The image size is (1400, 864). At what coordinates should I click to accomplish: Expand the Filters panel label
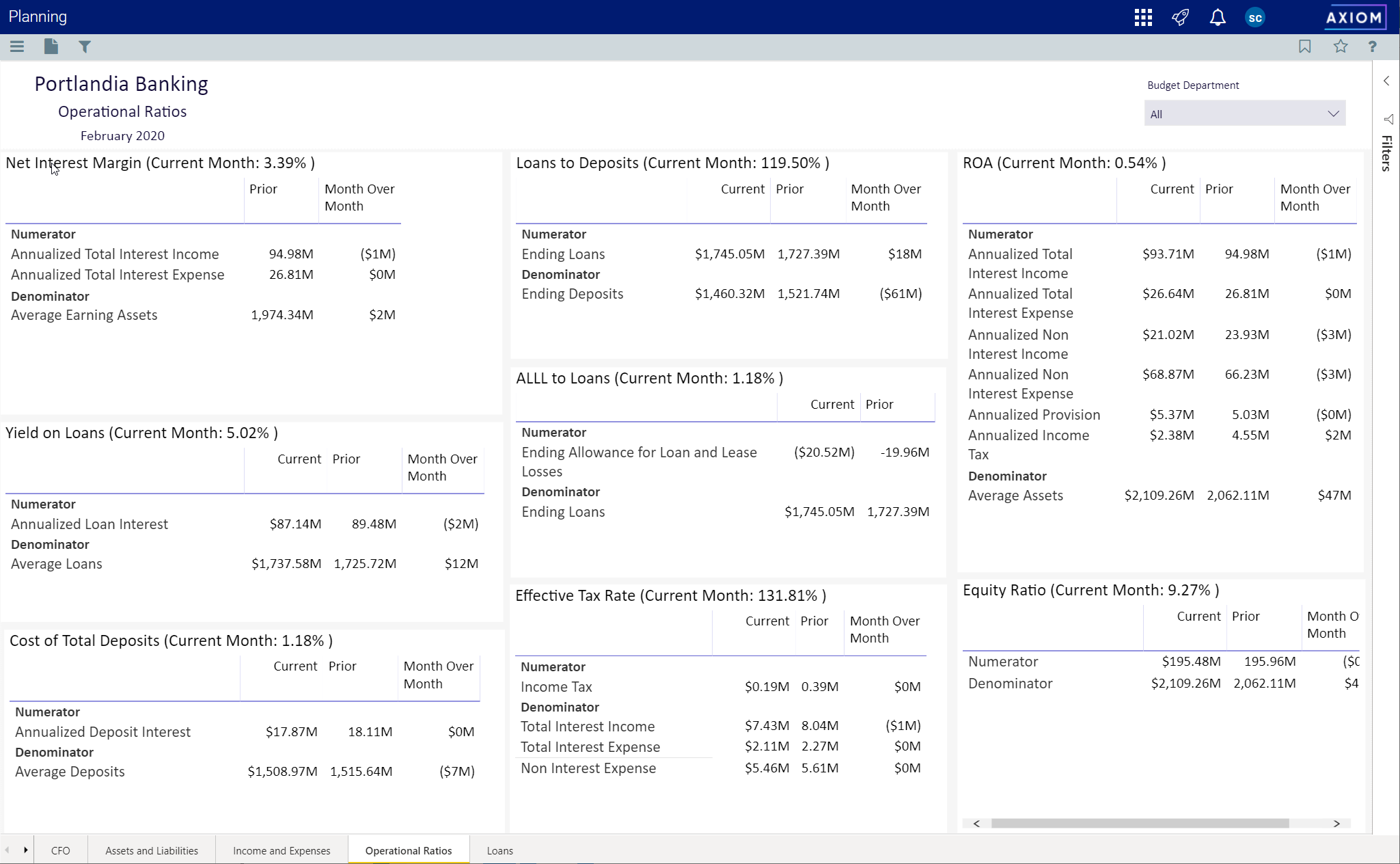[1386, 152]
